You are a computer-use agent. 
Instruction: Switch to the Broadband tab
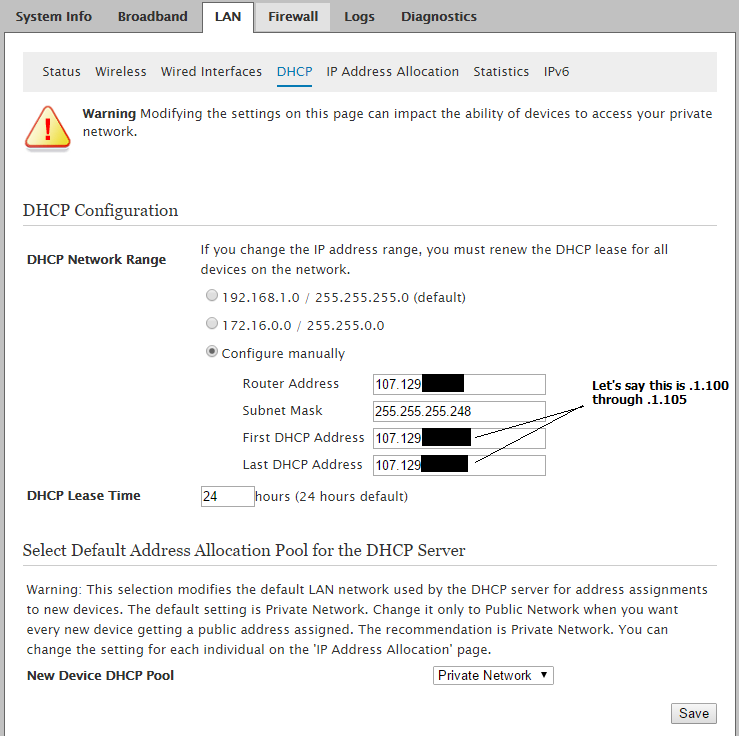(152, 17)
